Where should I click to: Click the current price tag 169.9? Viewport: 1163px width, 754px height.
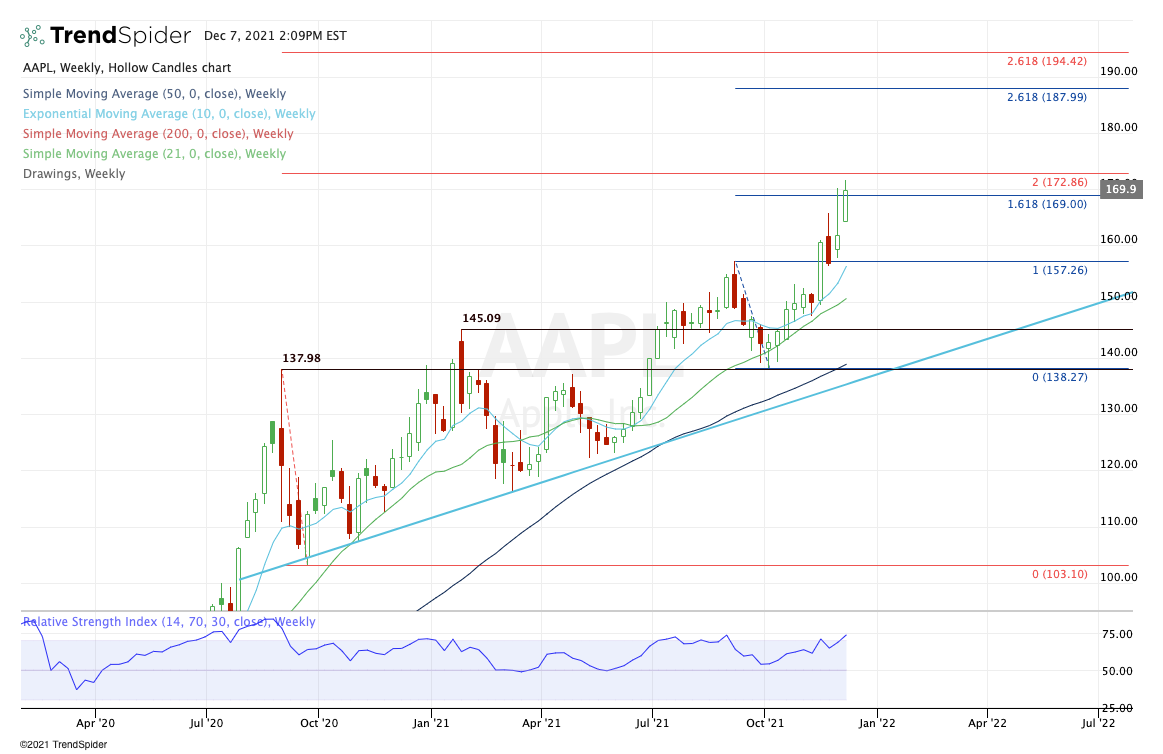(1120, 189)
